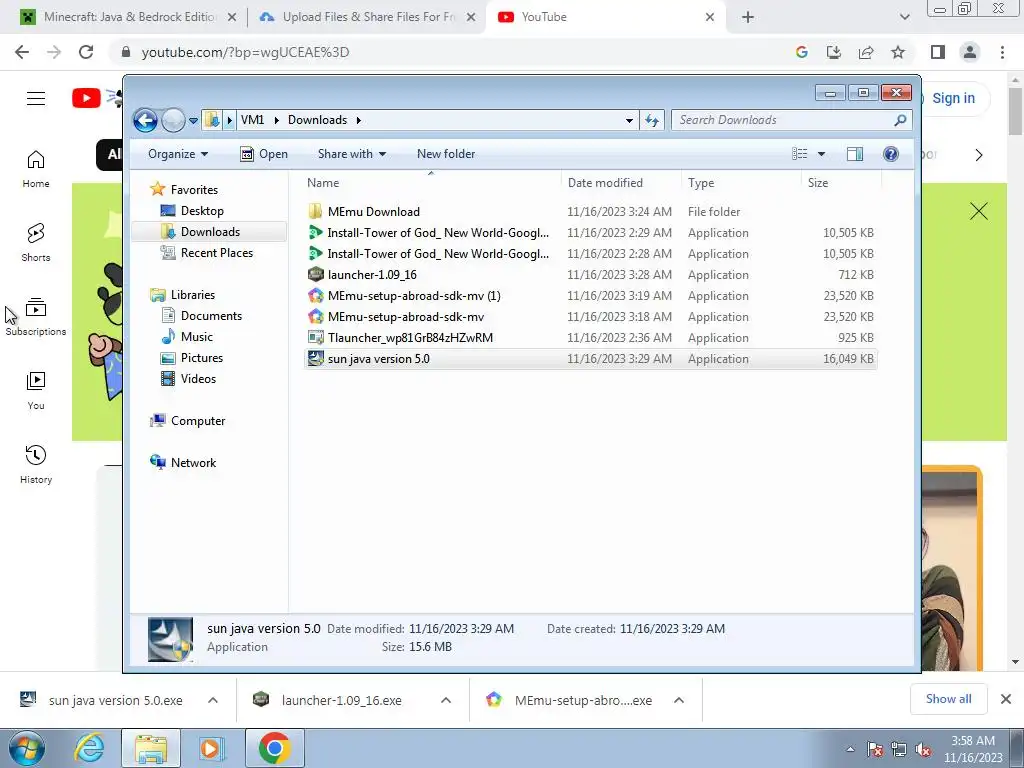Screen dimensions: 1024x768
Task: Select Downloads in the navigation pane
Action: pyautogui.click(x=209, y=232)
